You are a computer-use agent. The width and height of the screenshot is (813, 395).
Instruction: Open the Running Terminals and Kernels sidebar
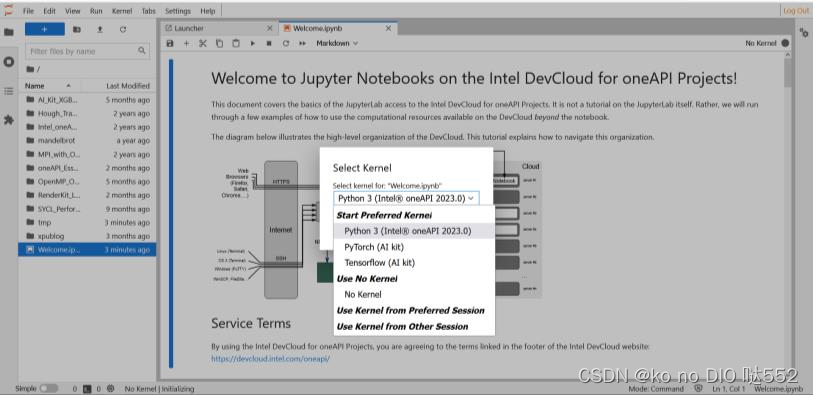[x=9, y=62]
